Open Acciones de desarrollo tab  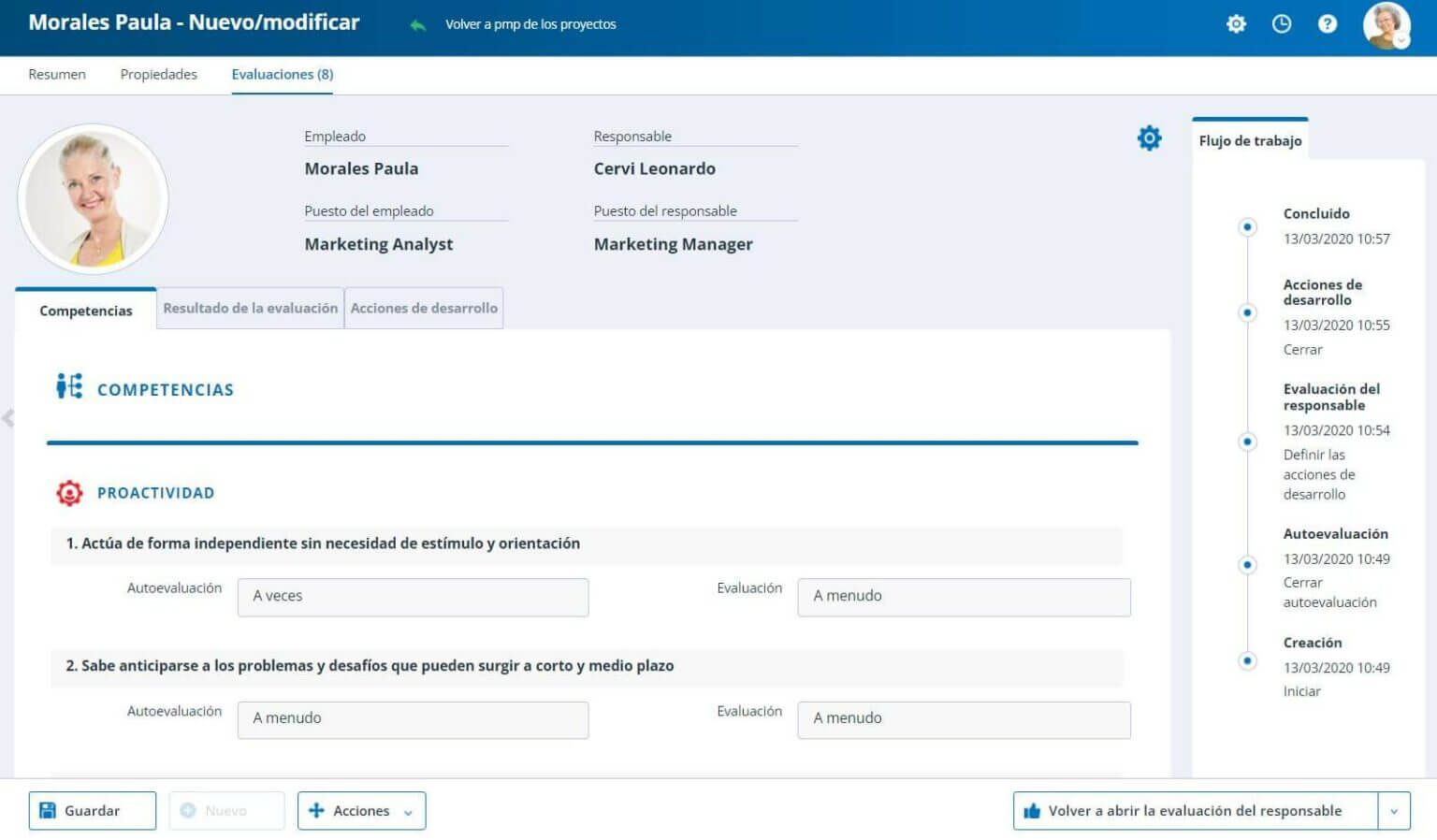(424, 308)
